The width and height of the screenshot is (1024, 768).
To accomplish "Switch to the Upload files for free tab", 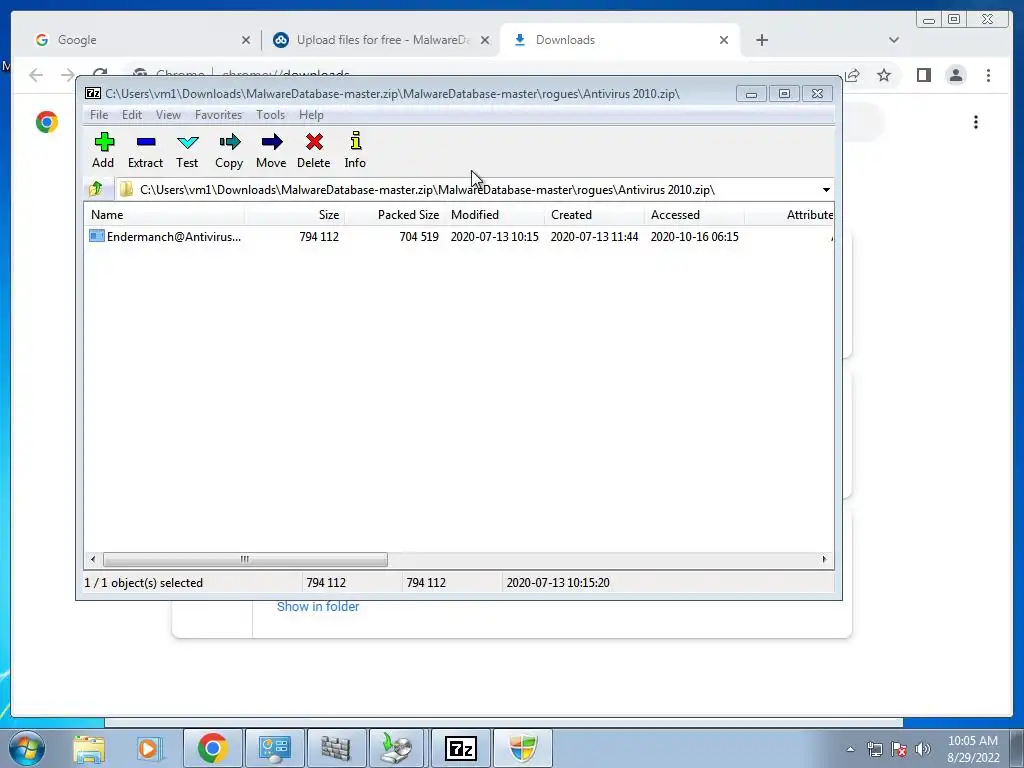I will tap(382, 40).
